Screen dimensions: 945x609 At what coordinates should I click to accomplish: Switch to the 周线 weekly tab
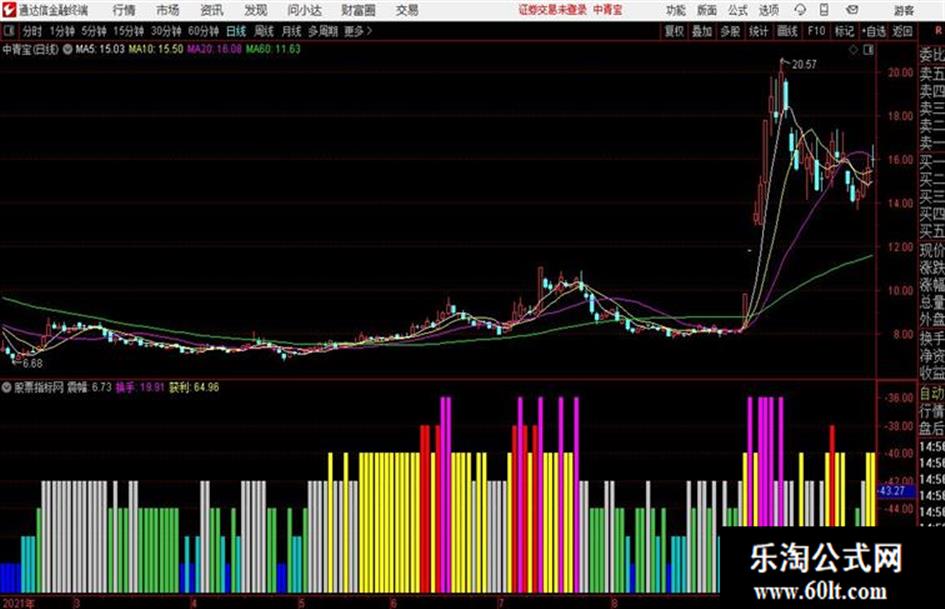point(264,31)
